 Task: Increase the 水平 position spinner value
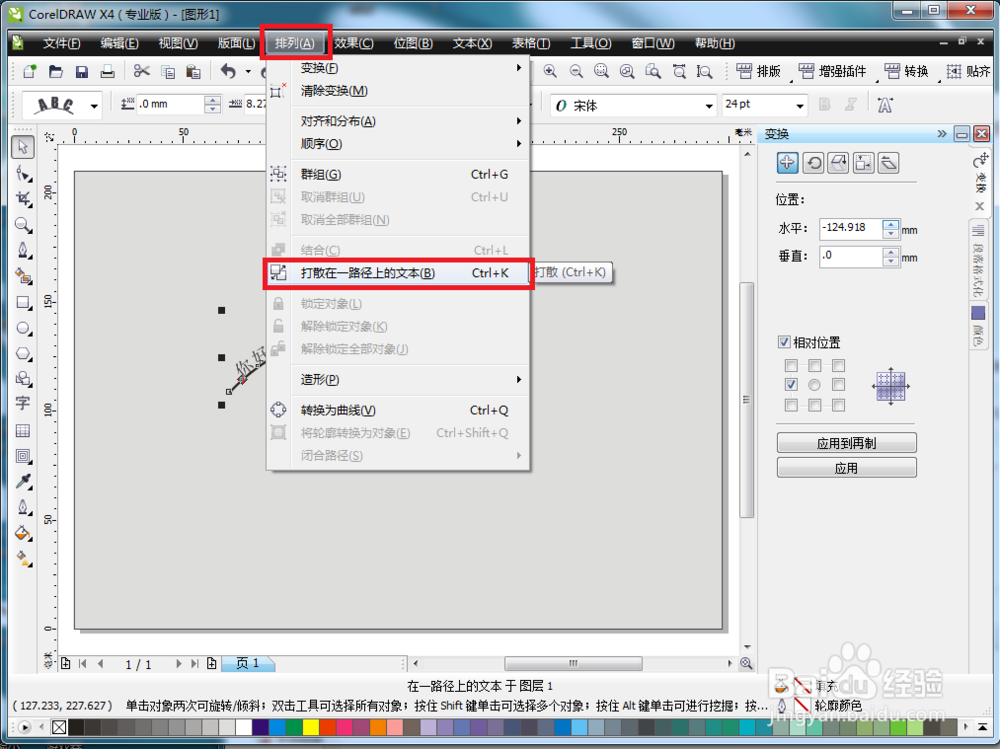tap(891, 223)
